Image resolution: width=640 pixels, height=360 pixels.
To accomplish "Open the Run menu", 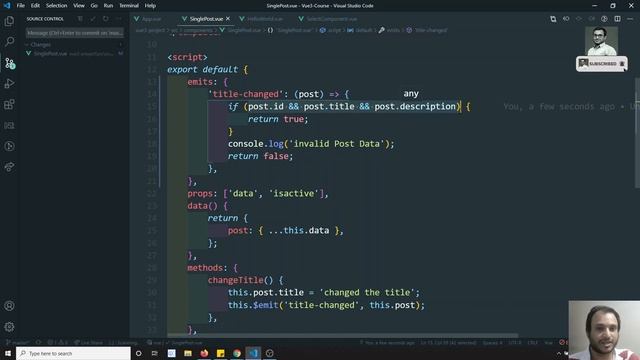I will (108, 6).
